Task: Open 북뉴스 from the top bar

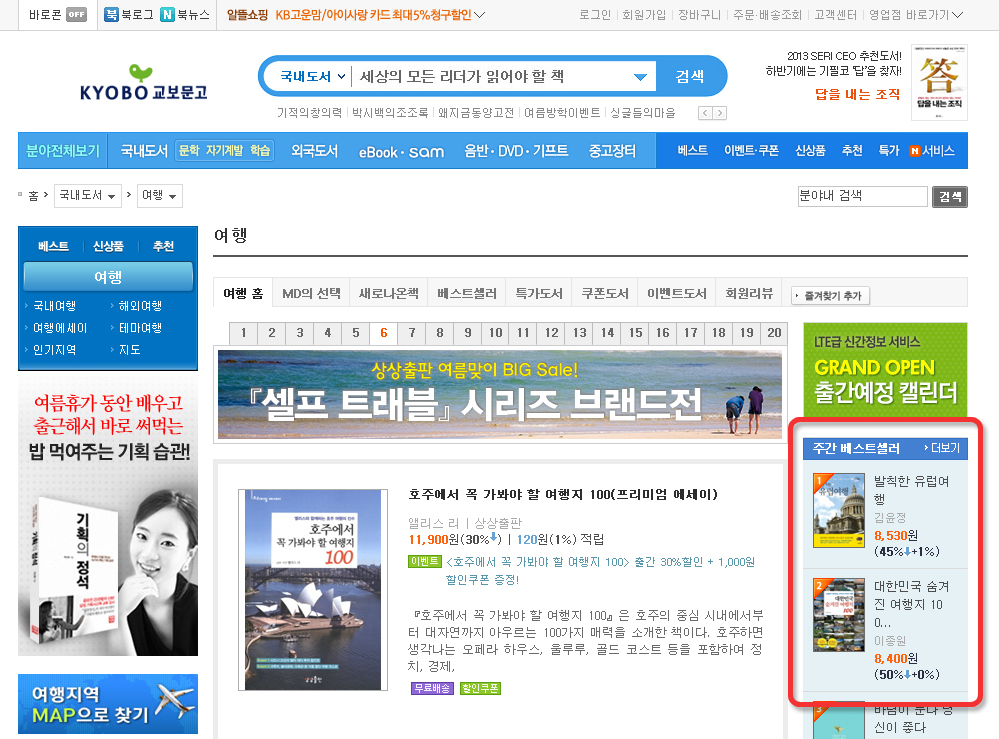Action: (185, 14)
